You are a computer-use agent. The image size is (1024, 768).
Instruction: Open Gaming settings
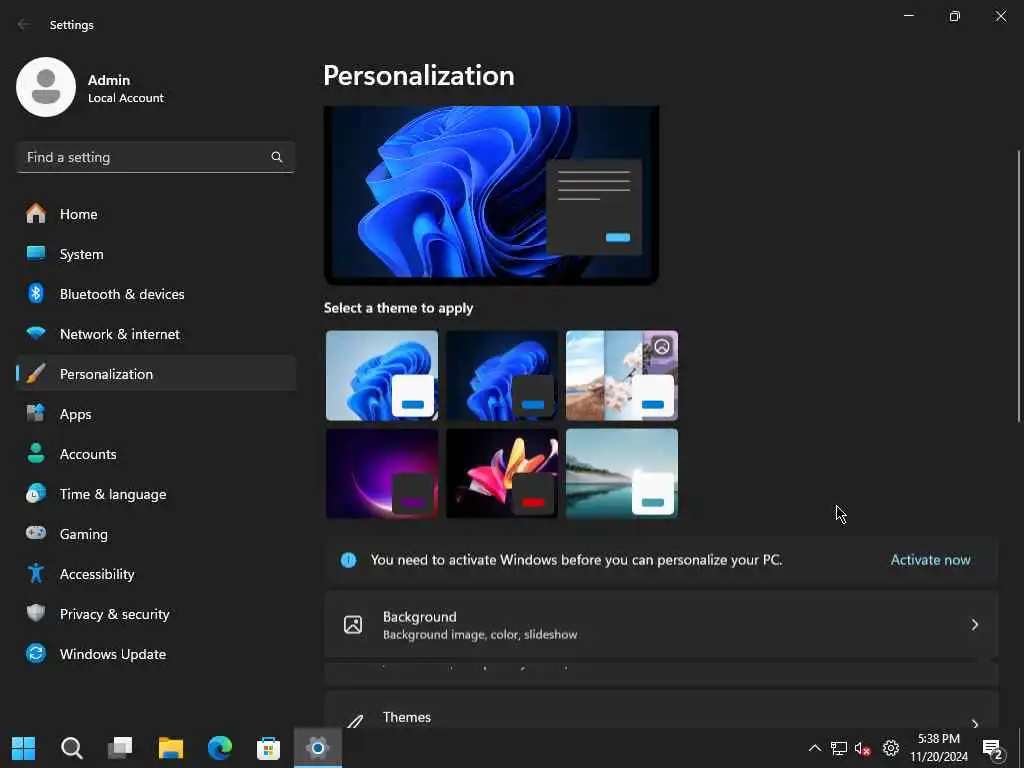156,534
